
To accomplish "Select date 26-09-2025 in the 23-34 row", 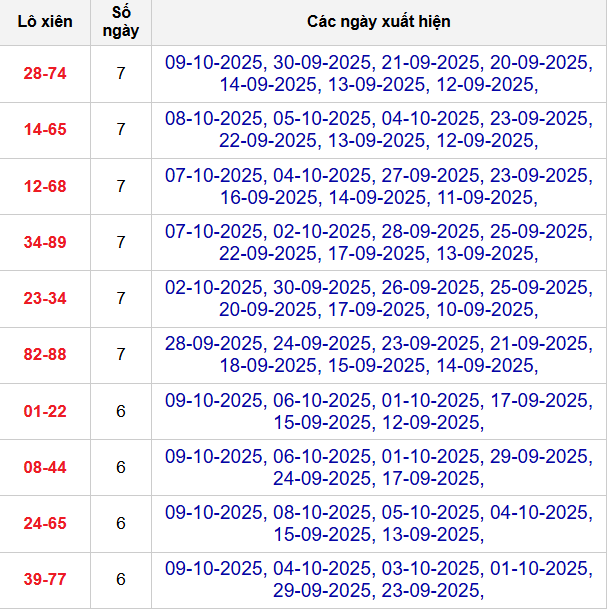I will click(430, 287).
